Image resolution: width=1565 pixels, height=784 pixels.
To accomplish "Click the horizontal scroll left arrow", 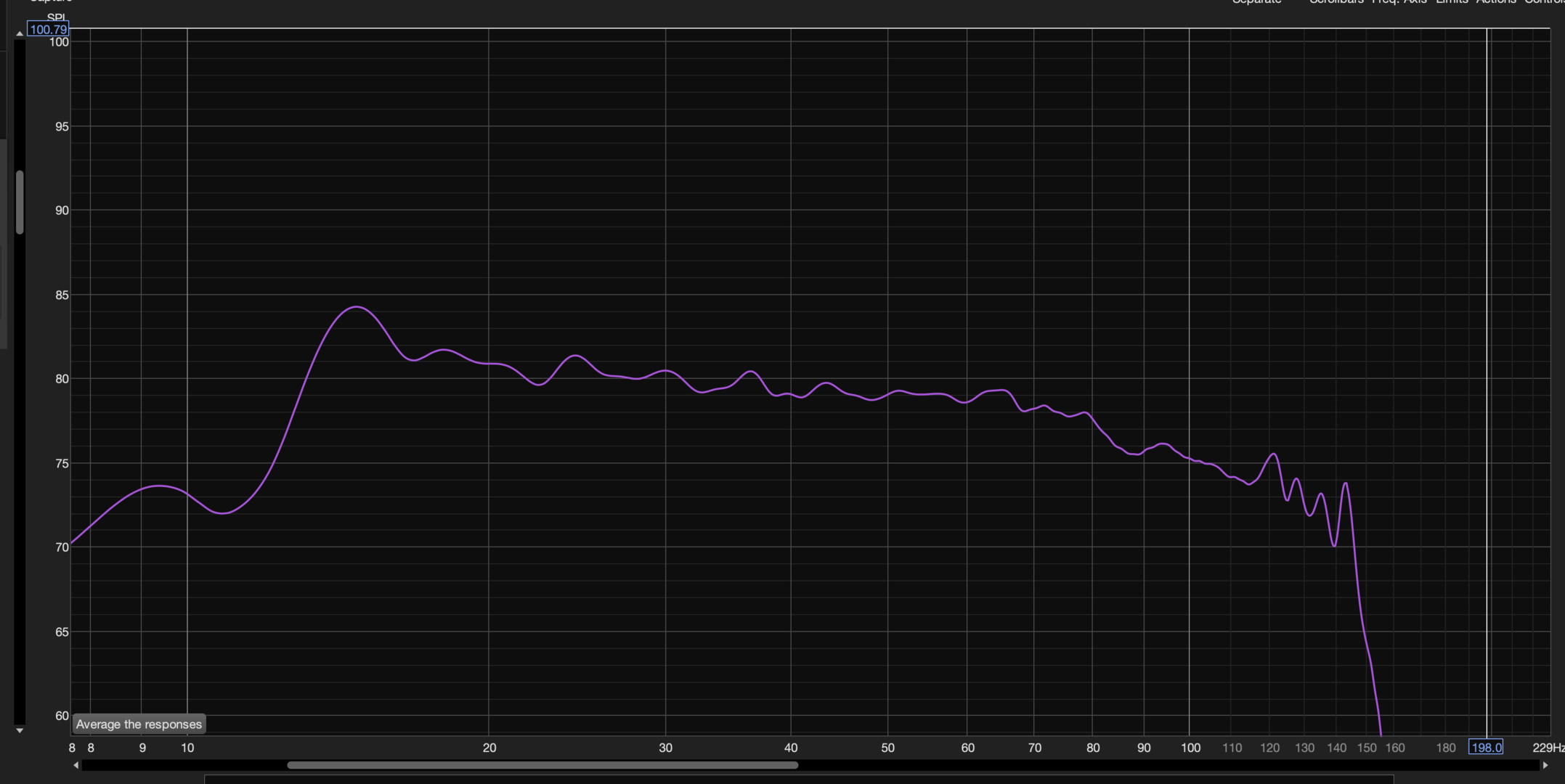I will point(76,765).
